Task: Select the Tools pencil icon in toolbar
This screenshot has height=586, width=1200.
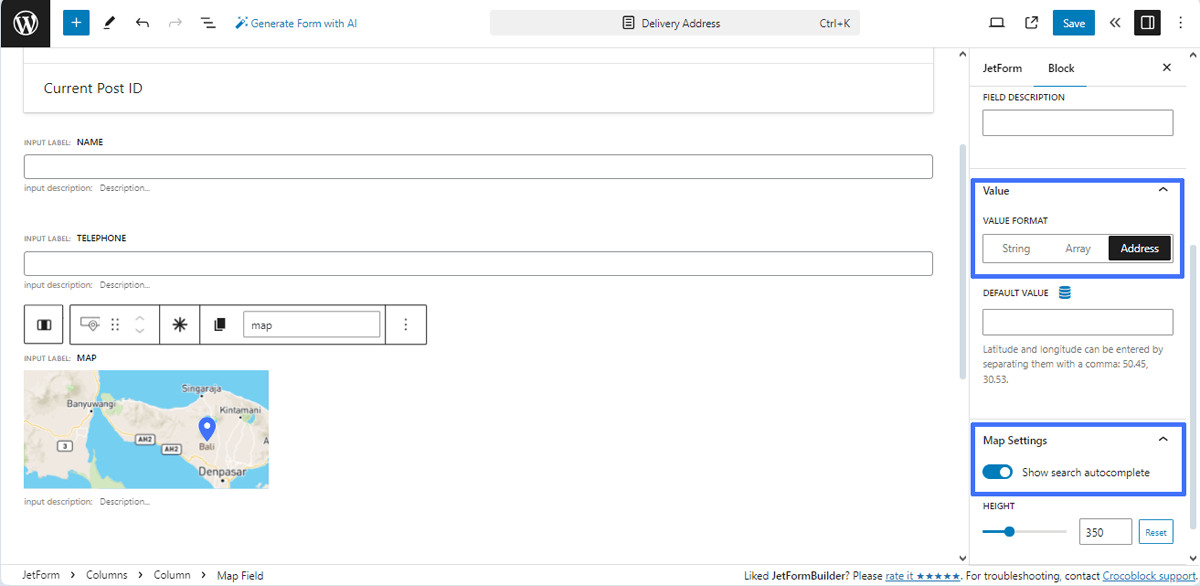Action: click(109, 22)
